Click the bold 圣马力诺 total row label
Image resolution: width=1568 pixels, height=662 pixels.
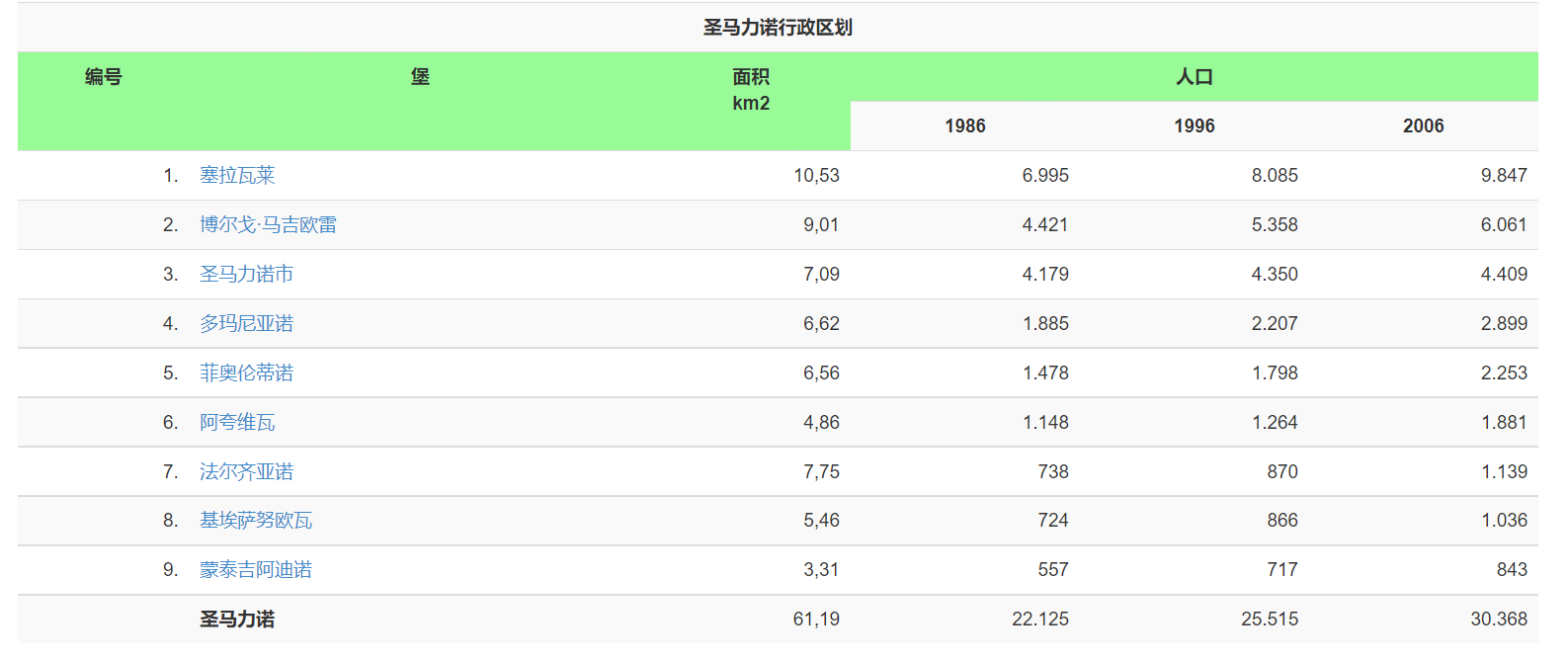pyautogui.click(x=237, y=620)
